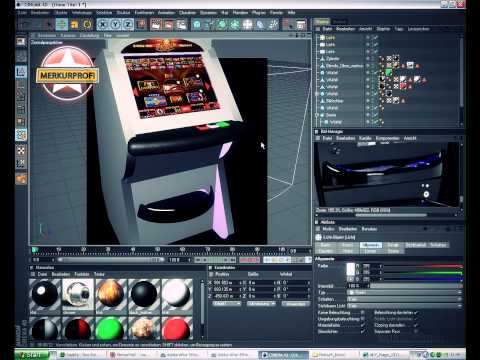Open the Abmessung dropdown in Koordinaten manager

coord(261,304)
